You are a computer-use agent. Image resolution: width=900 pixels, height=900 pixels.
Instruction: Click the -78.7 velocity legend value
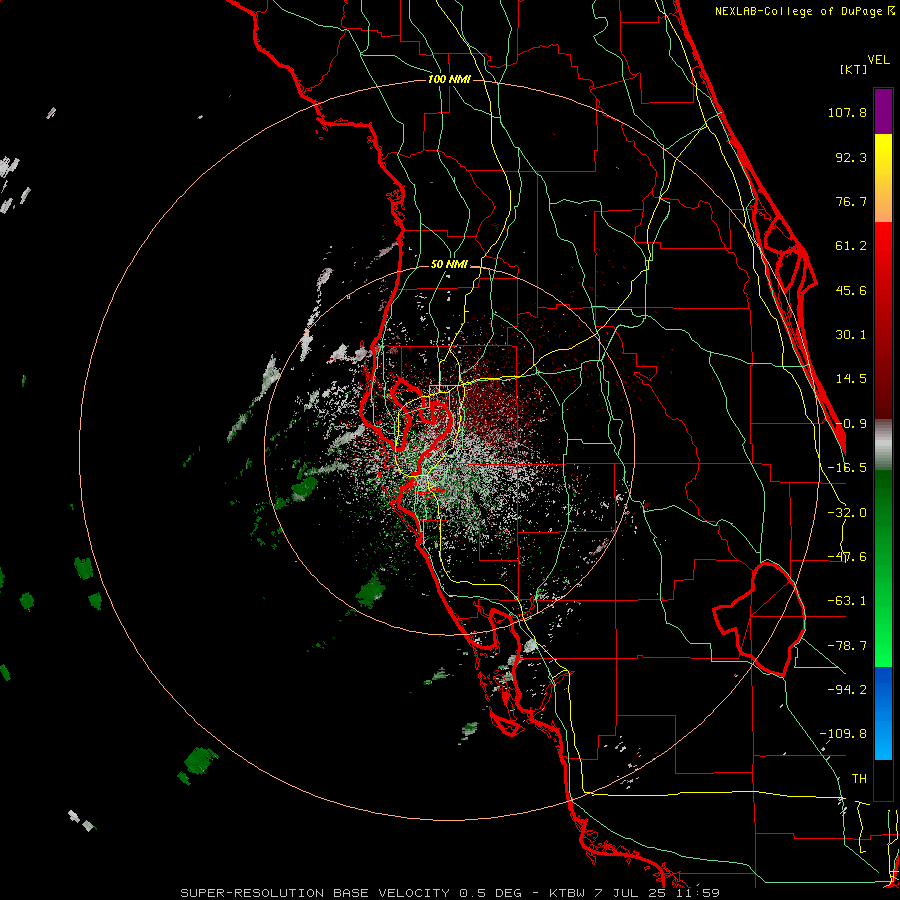847,646
